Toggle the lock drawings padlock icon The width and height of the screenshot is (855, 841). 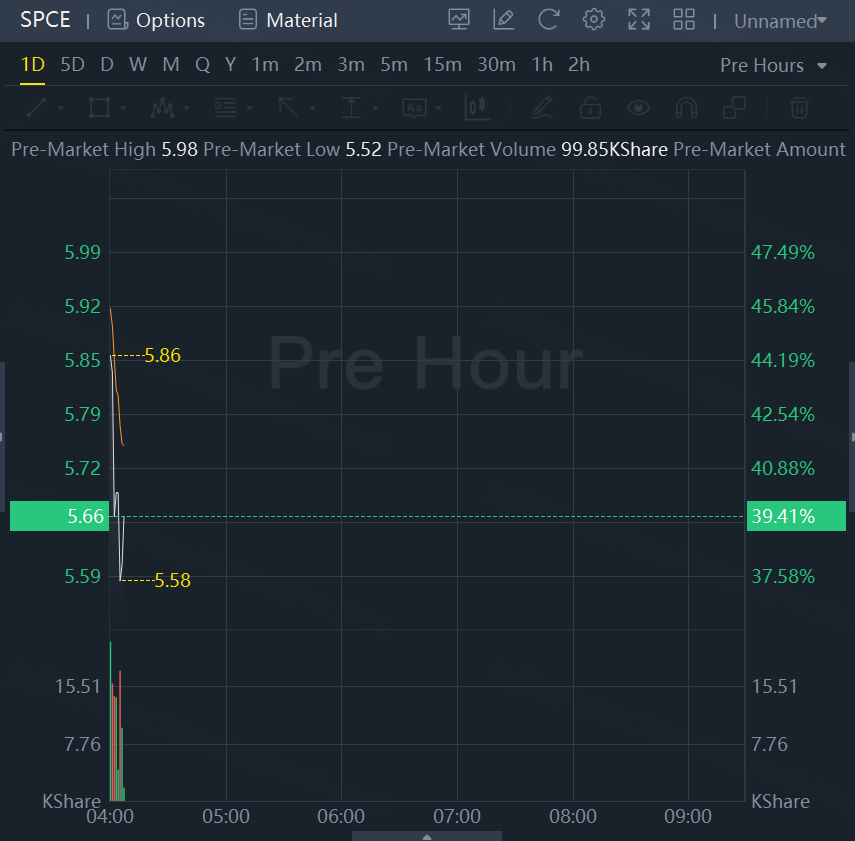(590, 107)
